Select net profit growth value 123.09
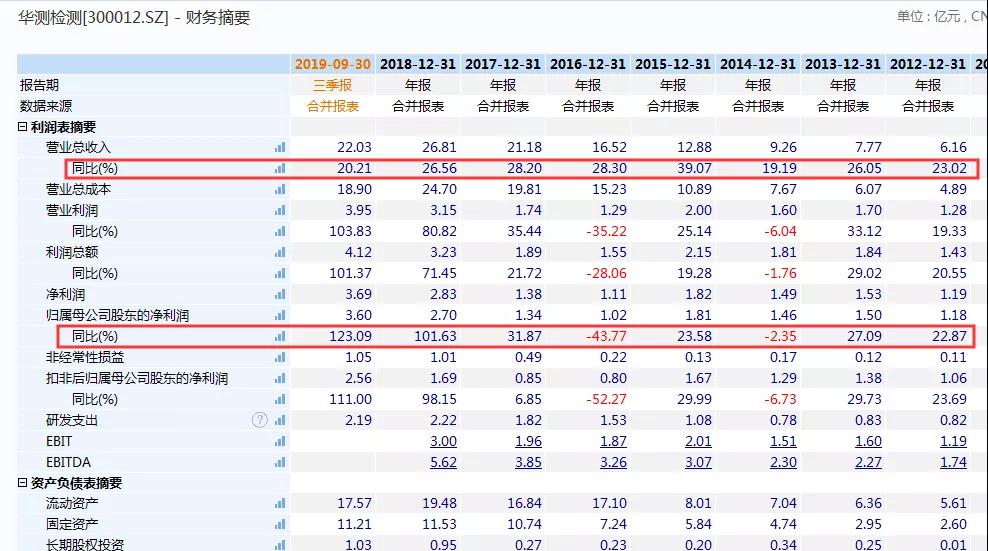Screen dimensions: 988x551 (350, 337)
